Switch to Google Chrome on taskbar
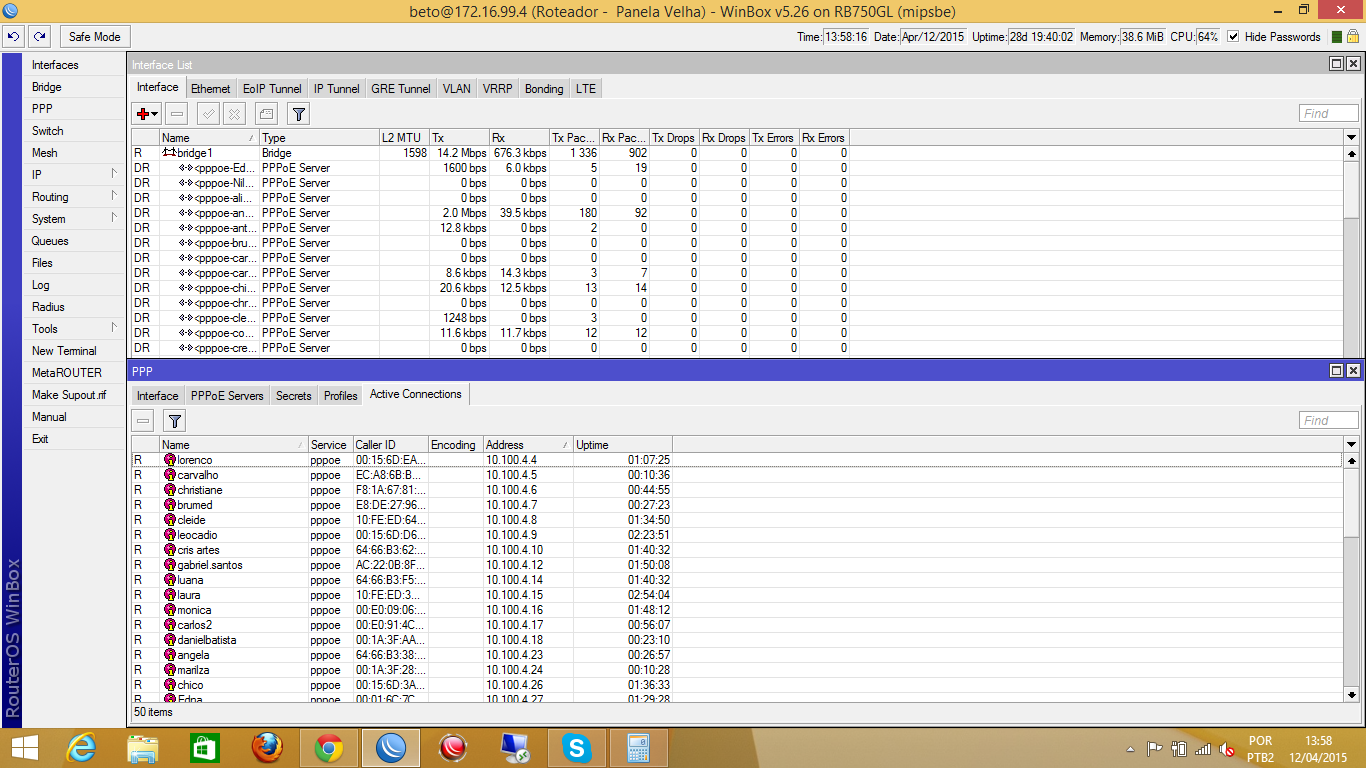Screen dimensions: 1366x768 click(329, 748)
